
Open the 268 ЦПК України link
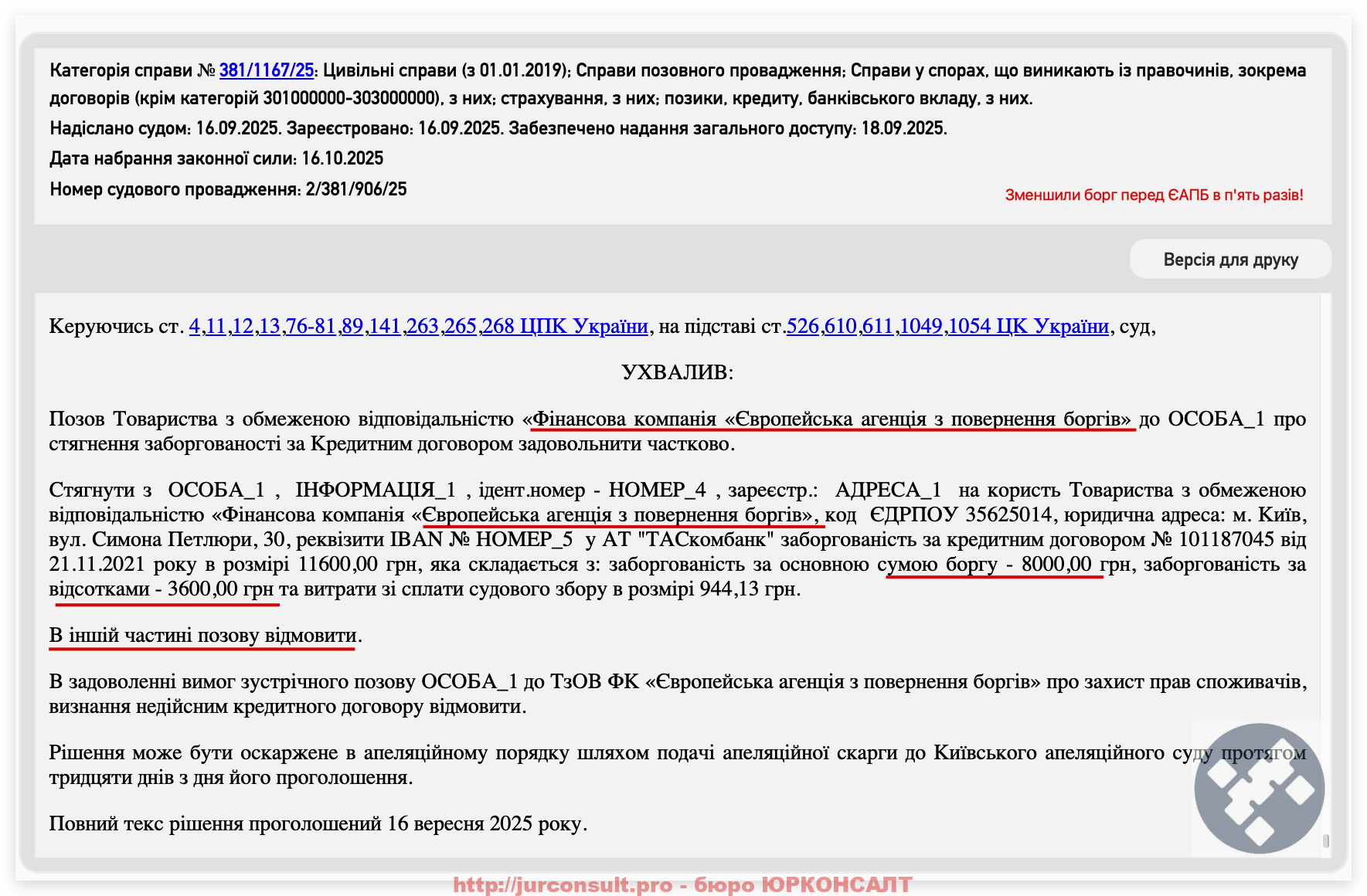565,327
